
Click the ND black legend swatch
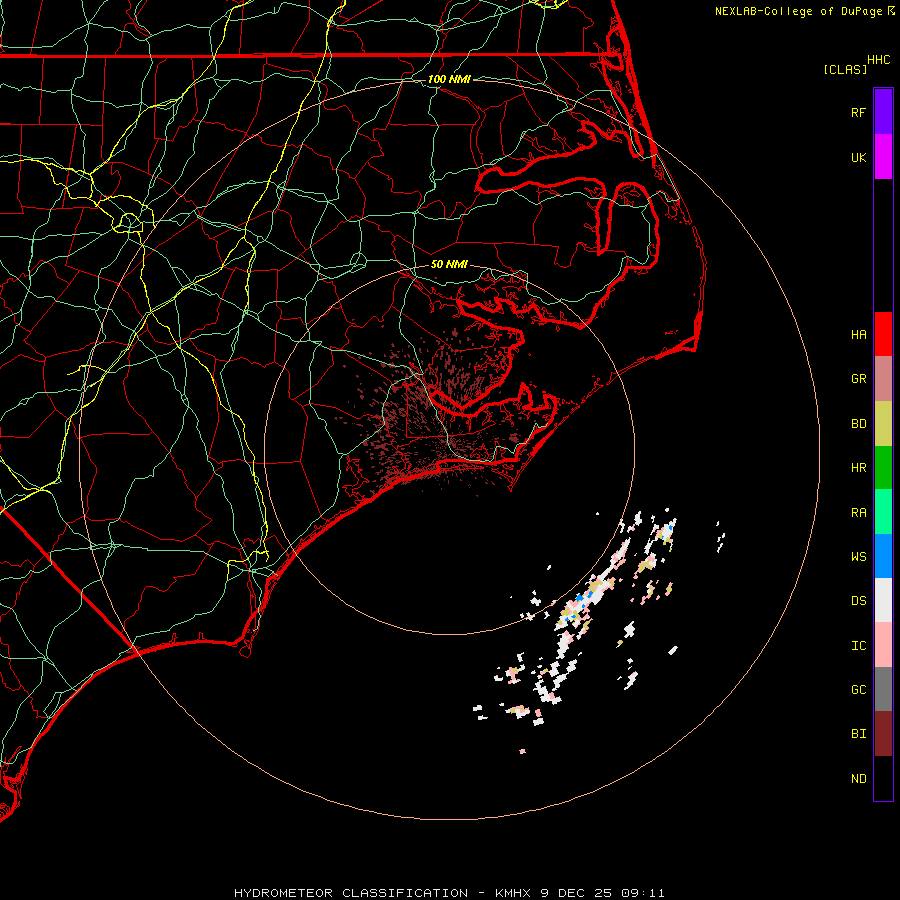pyautogui.click(x=883, y=778)
